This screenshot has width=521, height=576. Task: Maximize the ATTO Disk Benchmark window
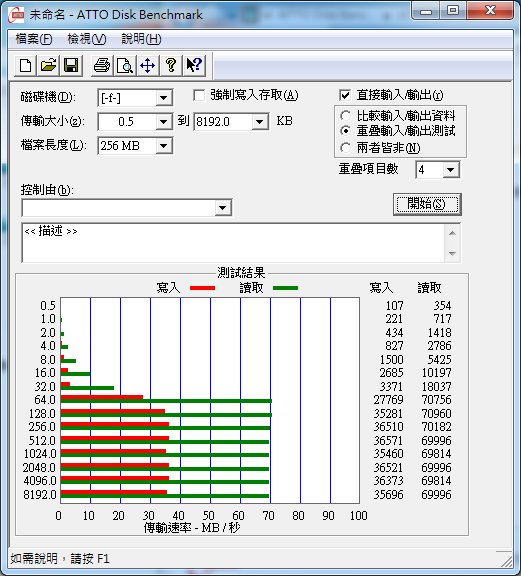coord(453,10)
